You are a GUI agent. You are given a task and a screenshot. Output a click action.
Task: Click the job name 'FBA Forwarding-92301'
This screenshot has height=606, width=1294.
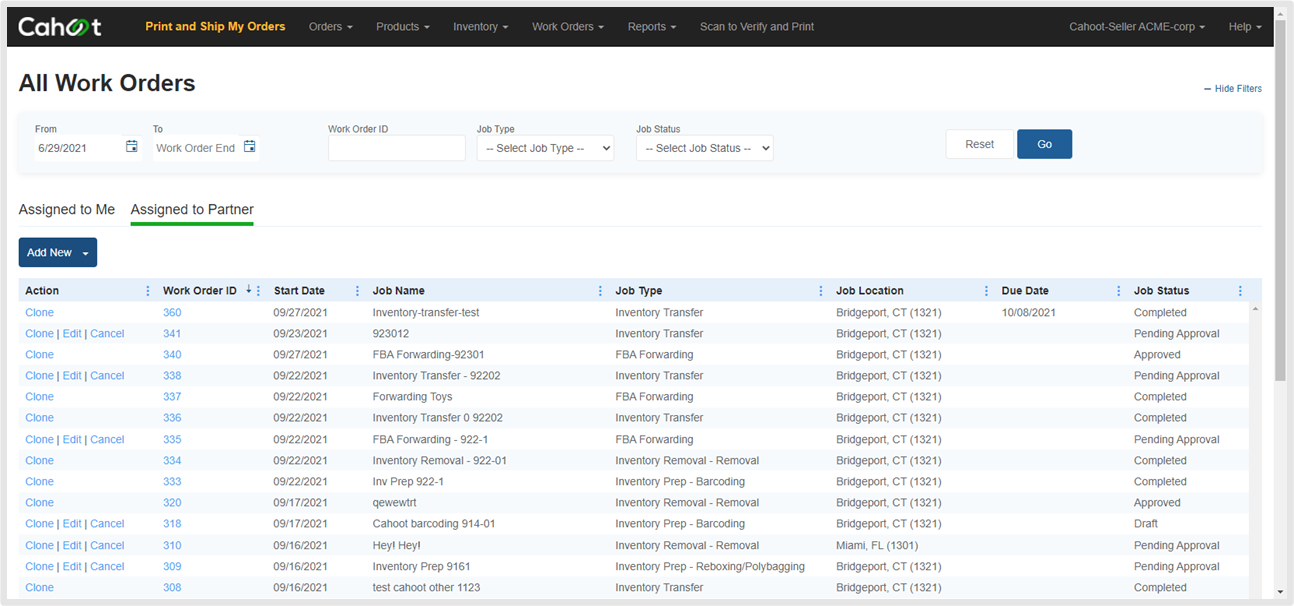click(429, 355)
